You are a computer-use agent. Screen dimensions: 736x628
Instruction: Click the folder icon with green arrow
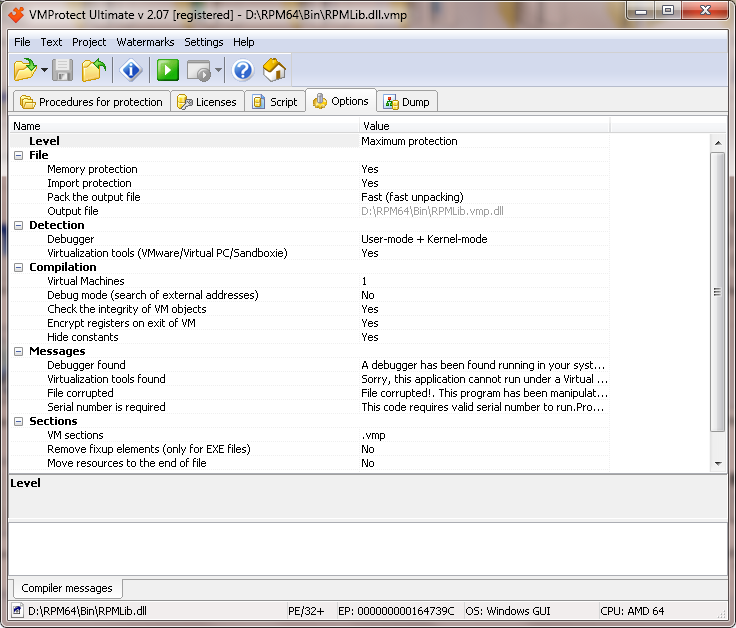point(93,70)
